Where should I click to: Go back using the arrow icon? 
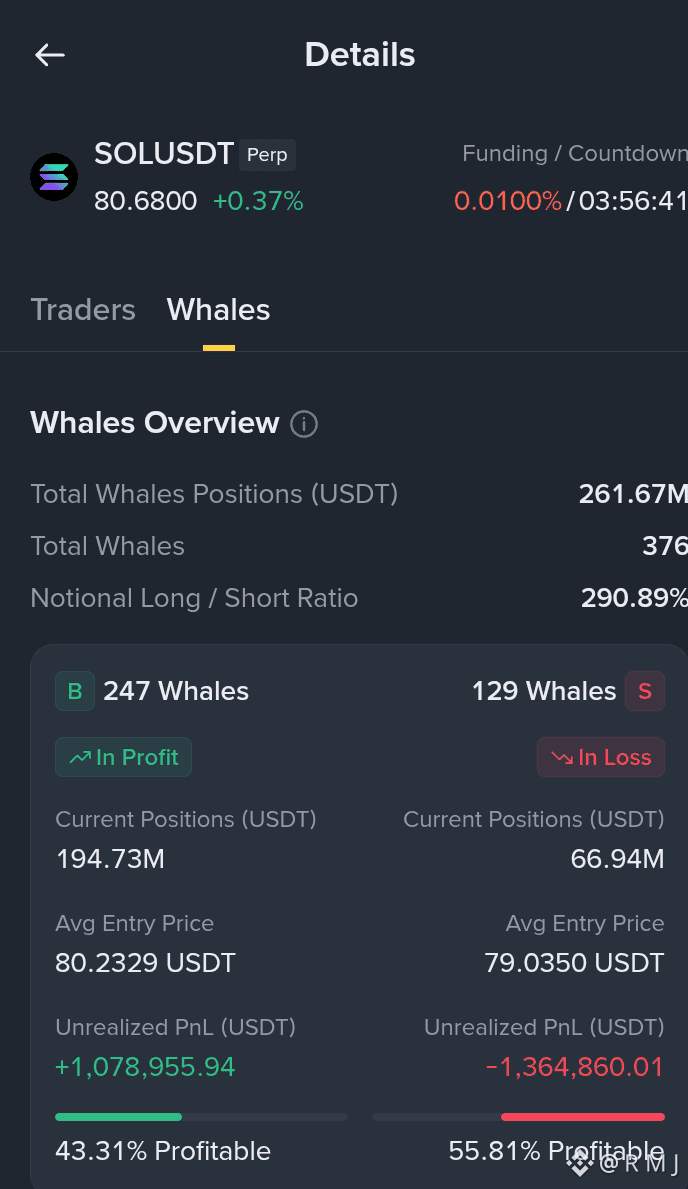[50, 55]
